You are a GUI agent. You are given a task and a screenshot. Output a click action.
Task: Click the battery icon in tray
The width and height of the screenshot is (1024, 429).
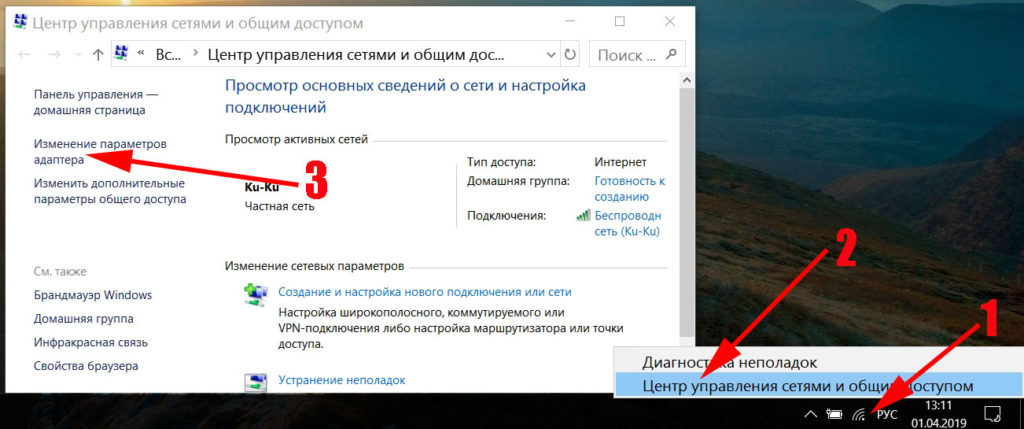pyautogui.click(x=834, y=413)
